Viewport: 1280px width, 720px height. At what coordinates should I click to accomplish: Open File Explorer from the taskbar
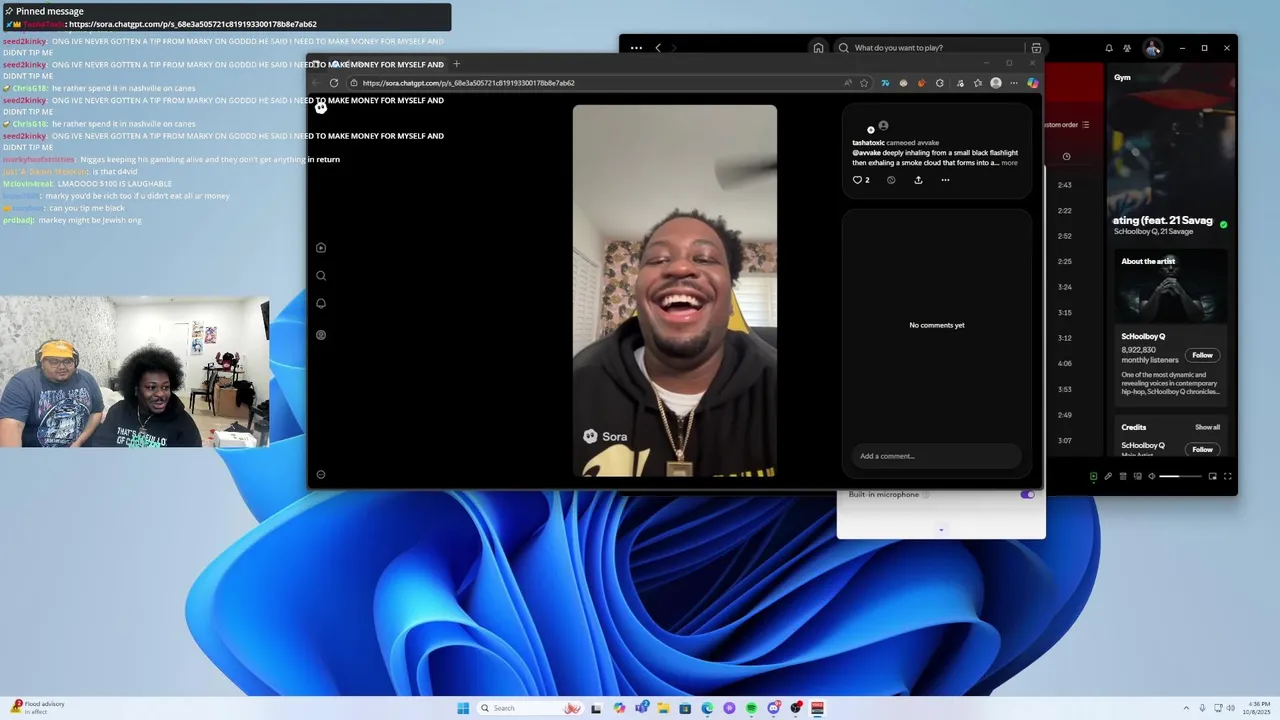pos(663,708)
